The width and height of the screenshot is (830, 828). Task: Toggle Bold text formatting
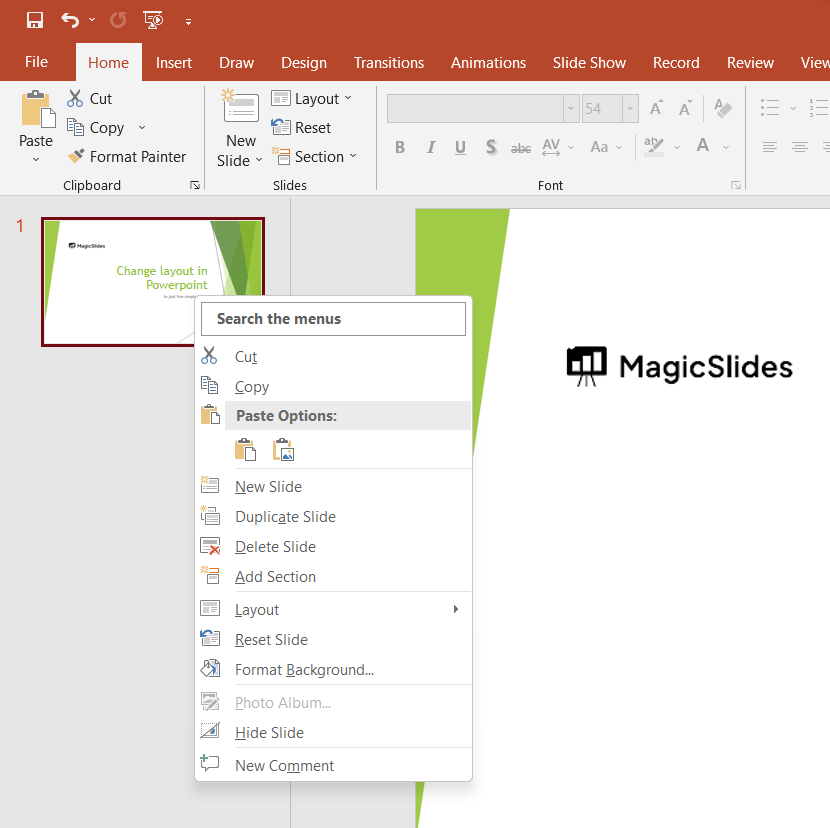400,147
